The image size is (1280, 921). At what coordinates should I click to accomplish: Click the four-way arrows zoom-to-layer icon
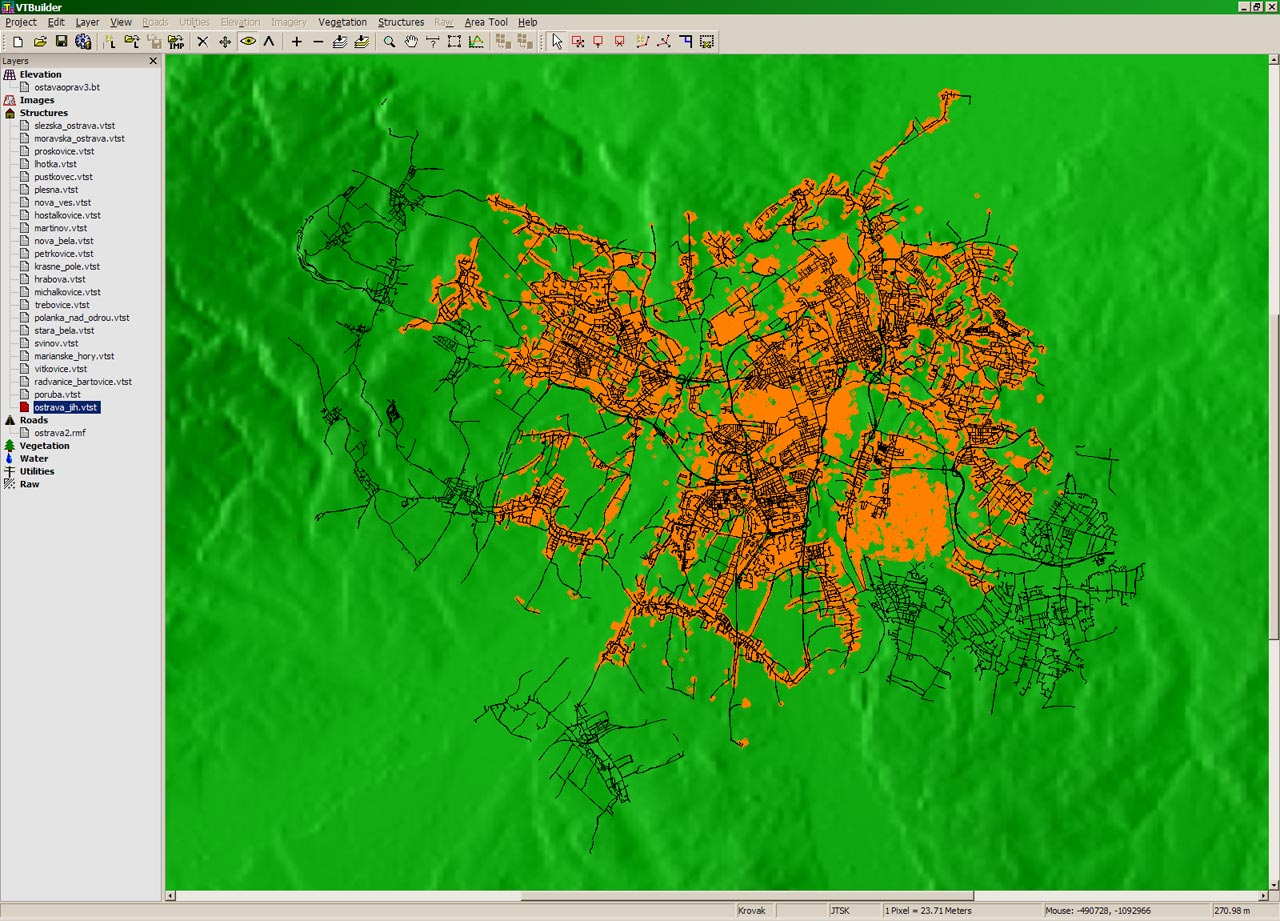(225, 42)
